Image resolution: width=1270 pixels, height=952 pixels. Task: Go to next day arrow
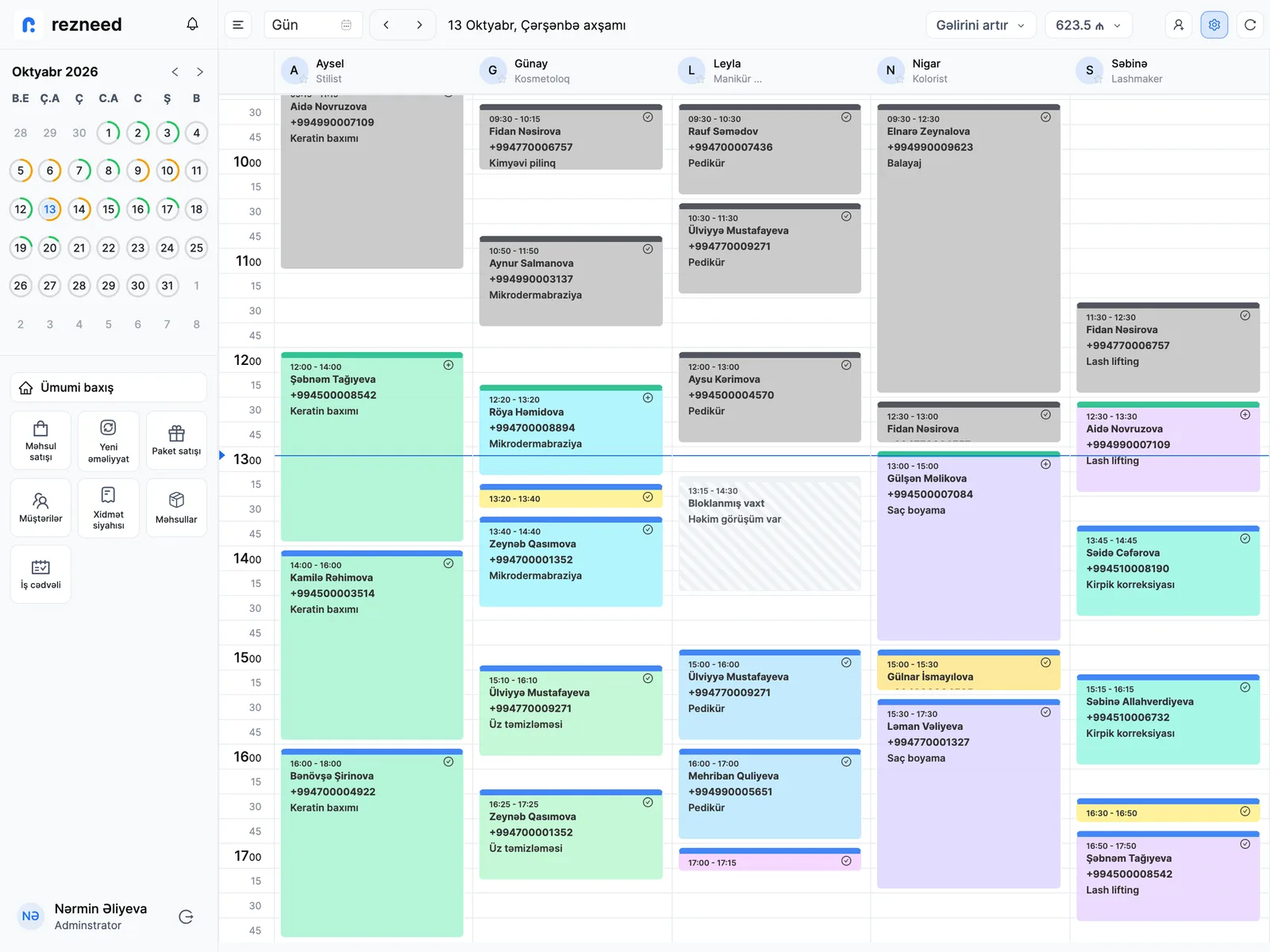pos(419,25)
